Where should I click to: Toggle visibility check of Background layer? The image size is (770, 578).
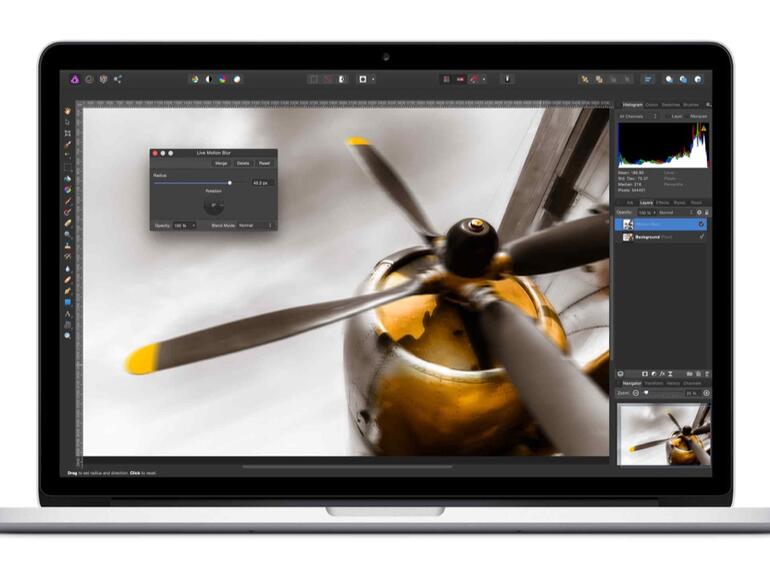[x=701, y=237]
